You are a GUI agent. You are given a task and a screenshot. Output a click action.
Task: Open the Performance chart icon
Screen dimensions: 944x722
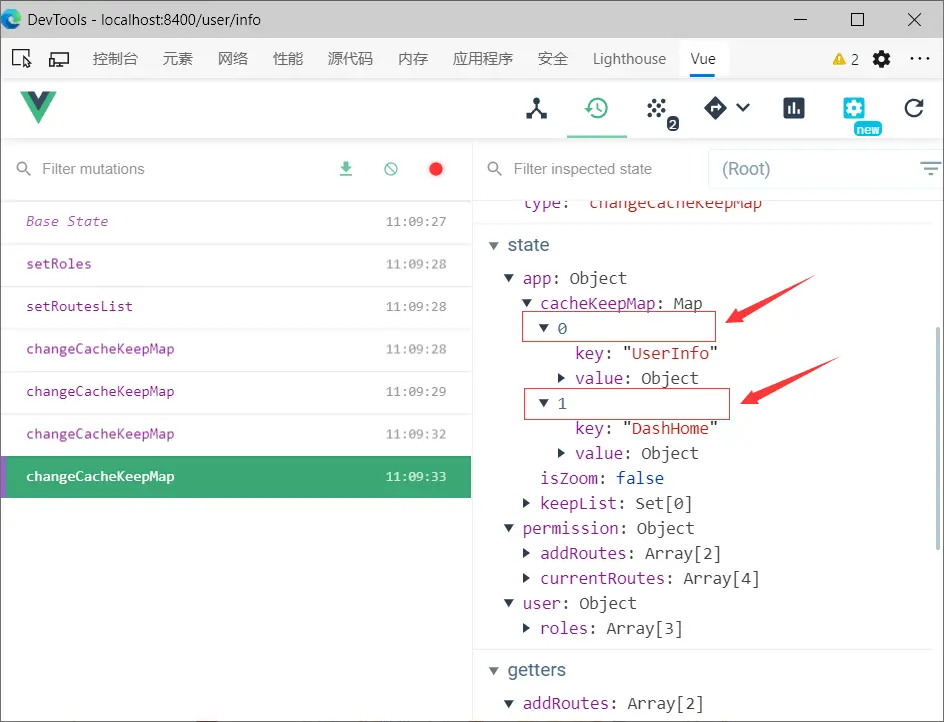(793, 109)
